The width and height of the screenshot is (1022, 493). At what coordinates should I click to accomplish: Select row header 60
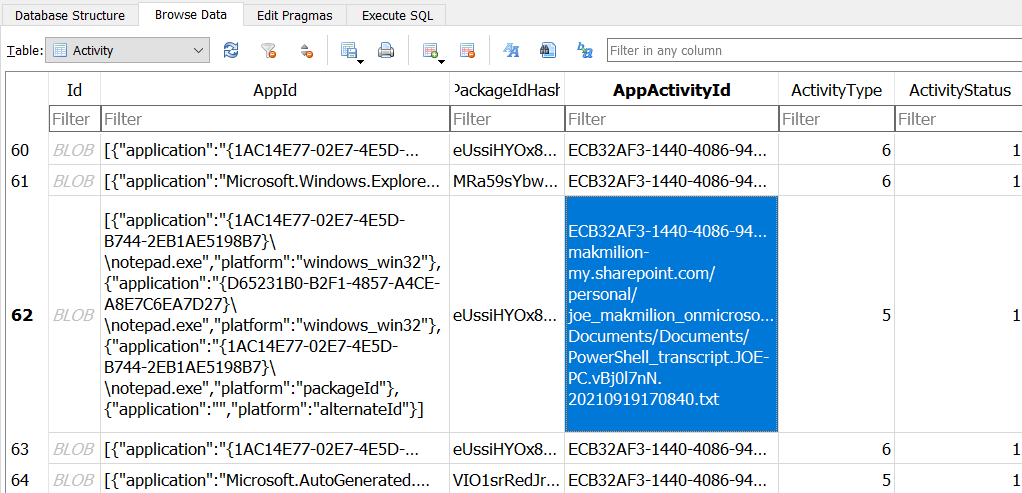tap(27, 151)
